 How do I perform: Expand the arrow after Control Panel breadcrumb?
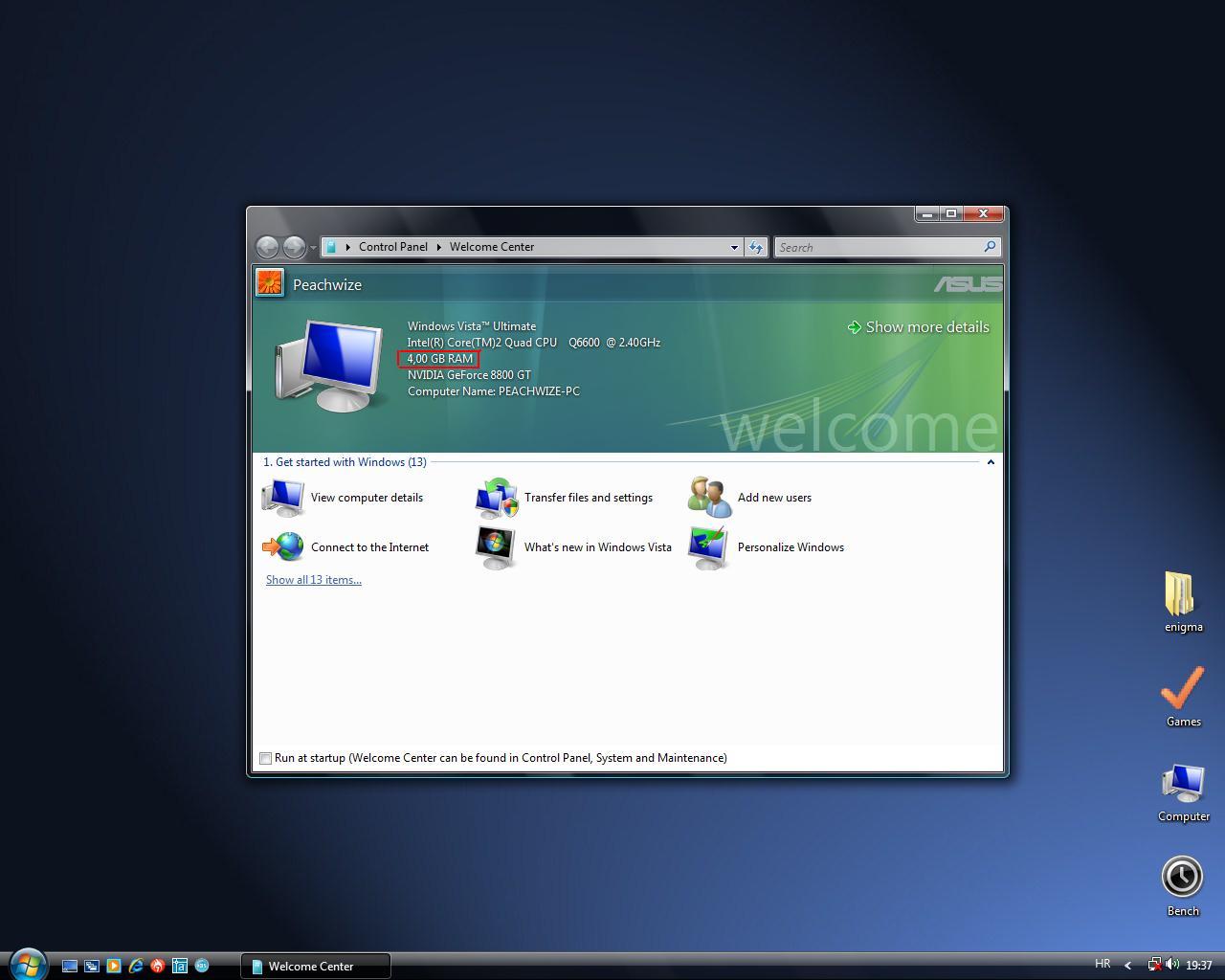[439, 247]
